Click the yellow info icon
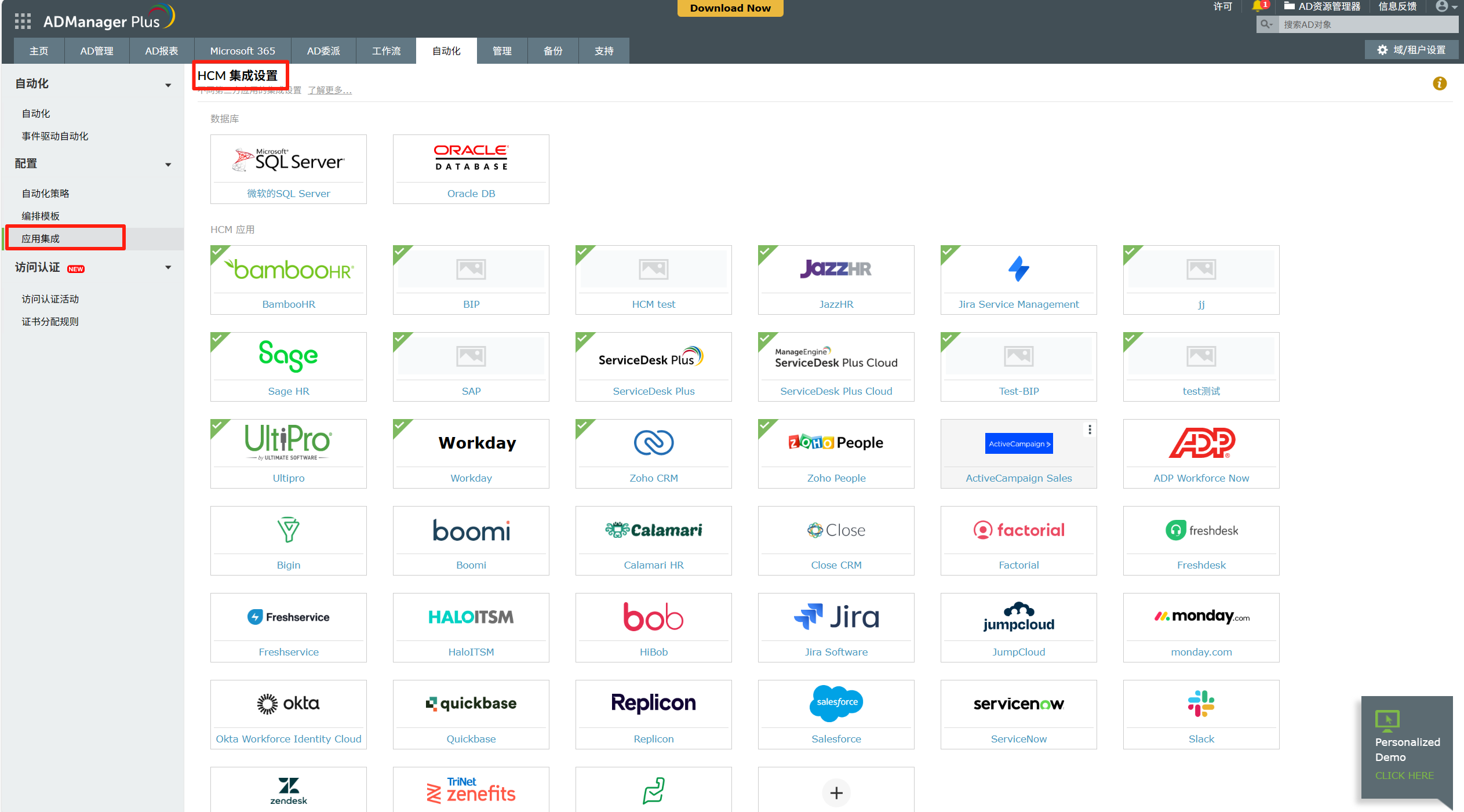 pos(1440,83)
